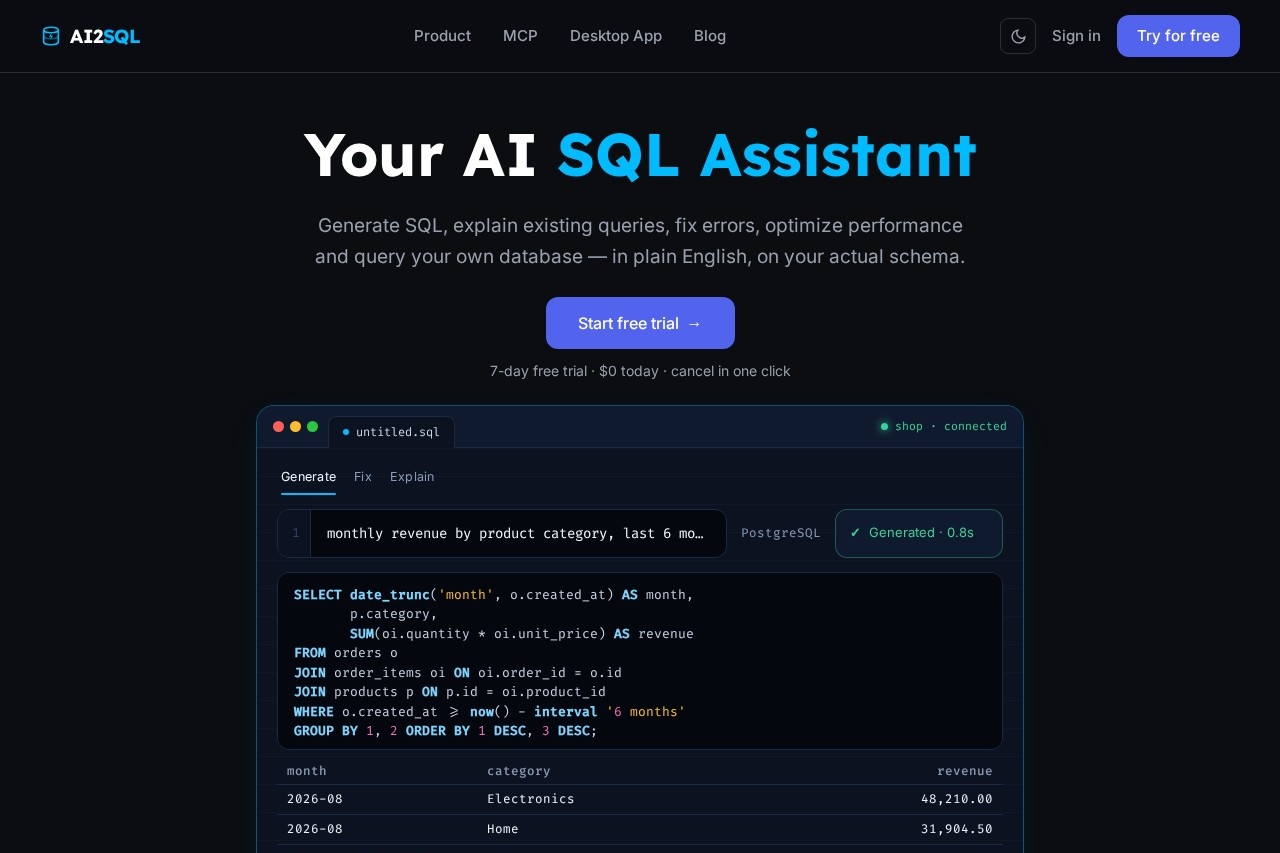
Task: Click the Try for free button
Action: [1178, 36]
